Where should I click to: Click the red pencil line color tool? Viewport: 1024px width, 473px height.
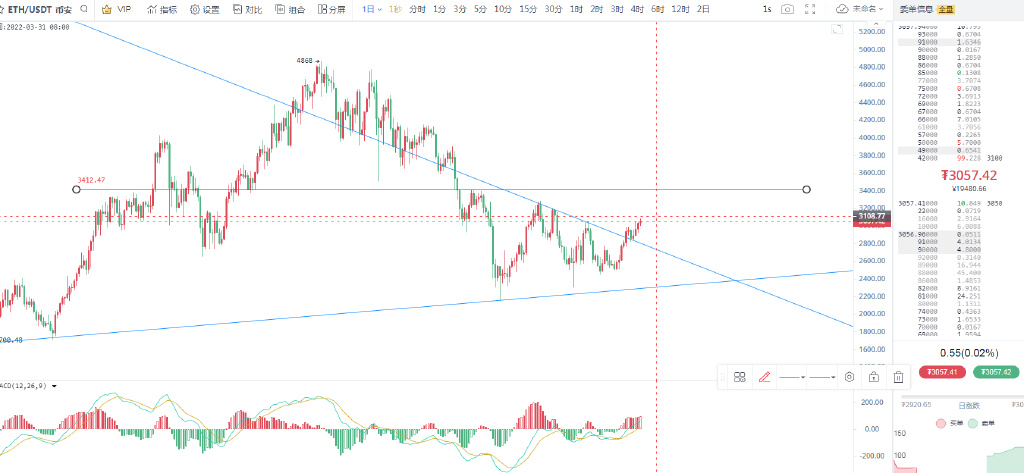tap(765, 377)
